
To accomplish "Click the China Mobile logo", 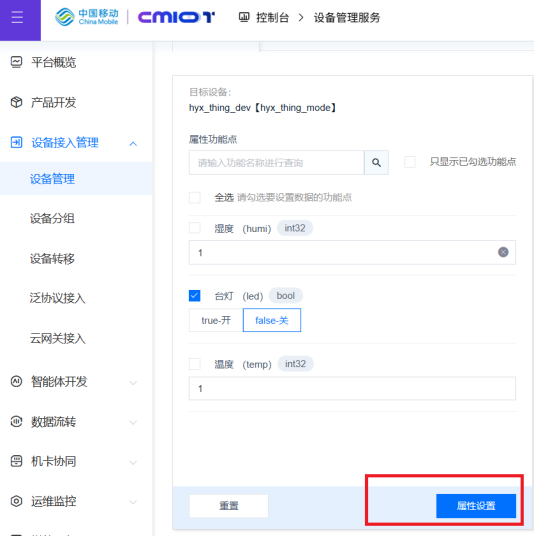I will pos(87,17).
